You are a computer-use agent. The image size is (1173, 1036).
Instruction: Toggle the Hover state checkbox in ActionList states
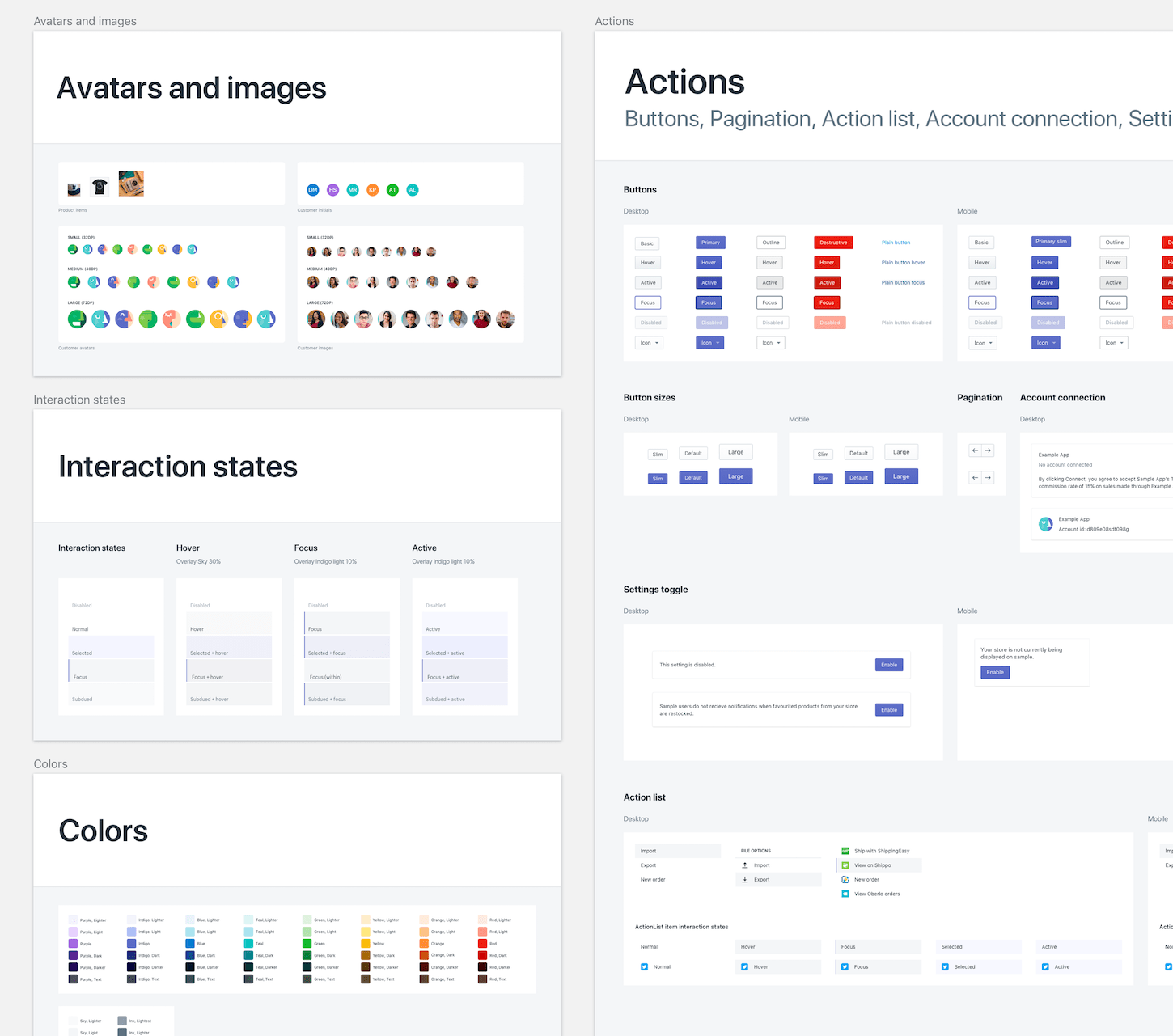743,966
